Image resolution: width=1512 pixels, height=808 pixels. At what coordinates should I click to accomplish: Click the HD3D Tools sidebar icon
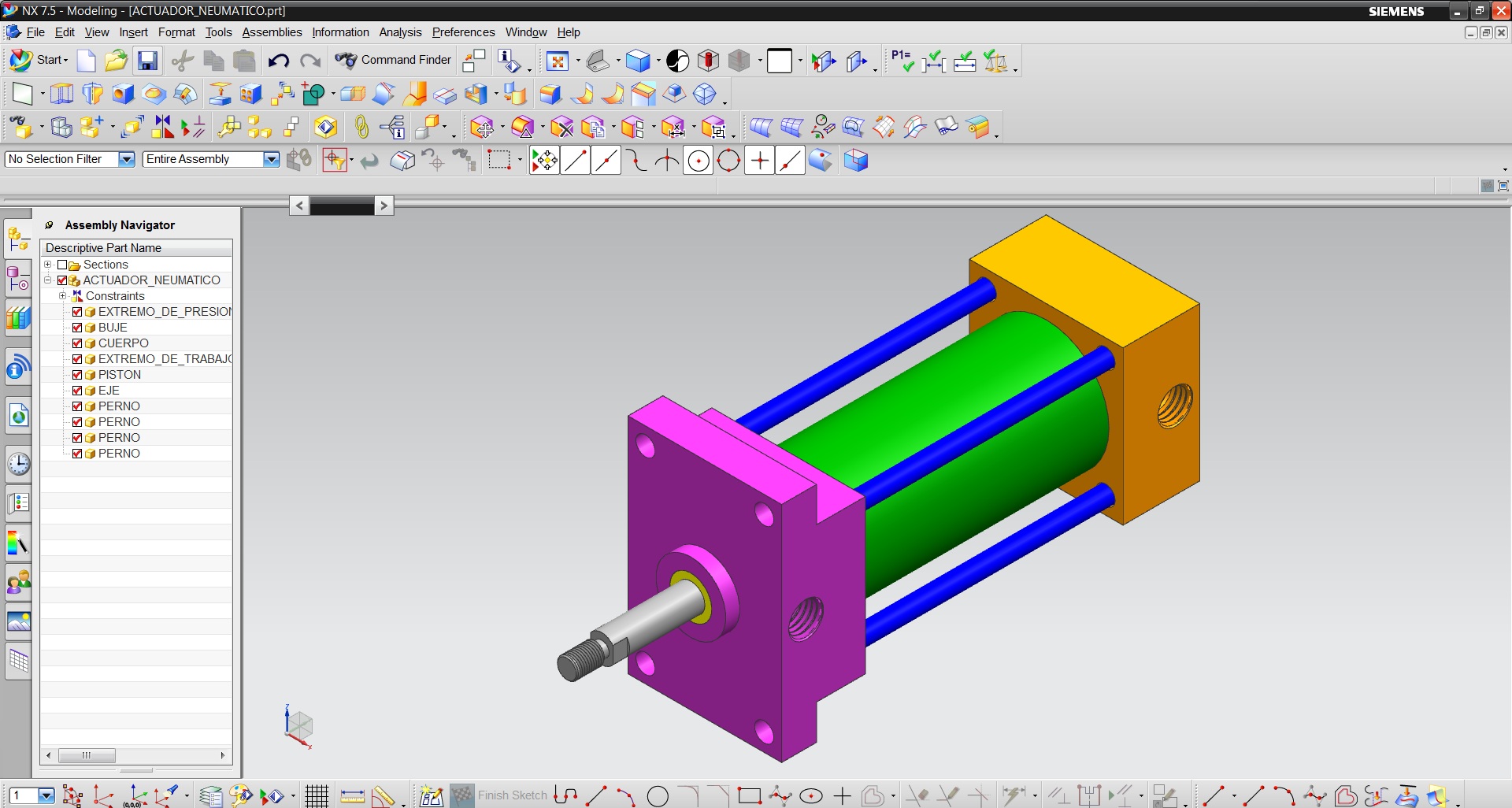tap(18, 367)
